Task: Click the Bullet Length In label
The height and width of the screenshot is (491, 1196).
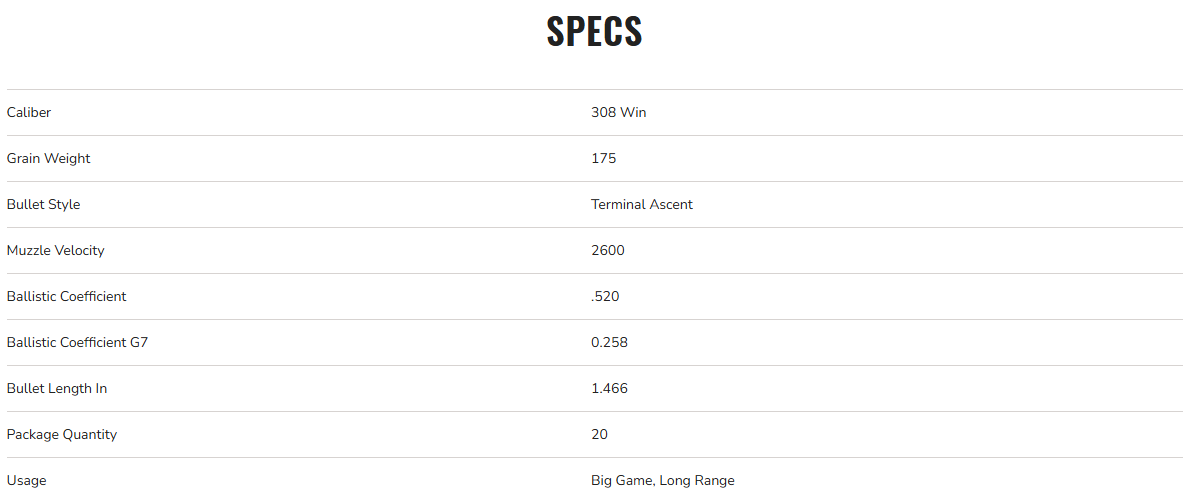Action: pos(56,388)
